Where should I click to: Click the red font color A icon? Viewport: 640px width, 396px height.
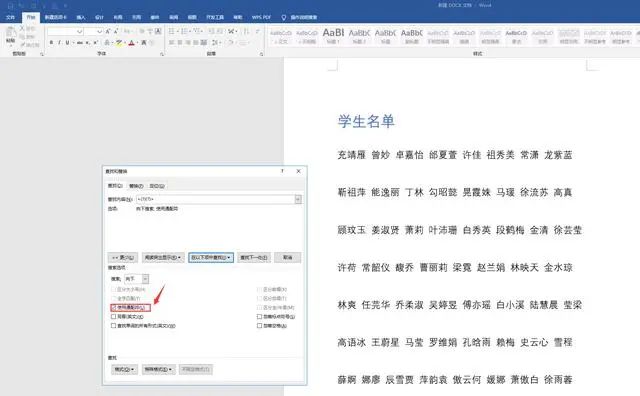(131, 42)
